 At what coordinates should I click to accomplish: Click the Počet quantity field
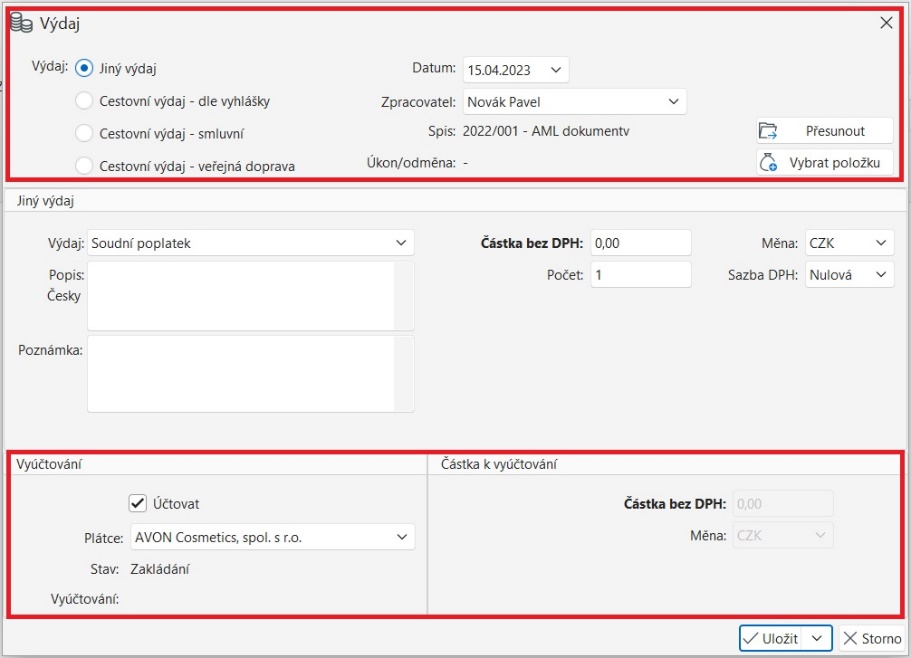click(x=640, y=274)
